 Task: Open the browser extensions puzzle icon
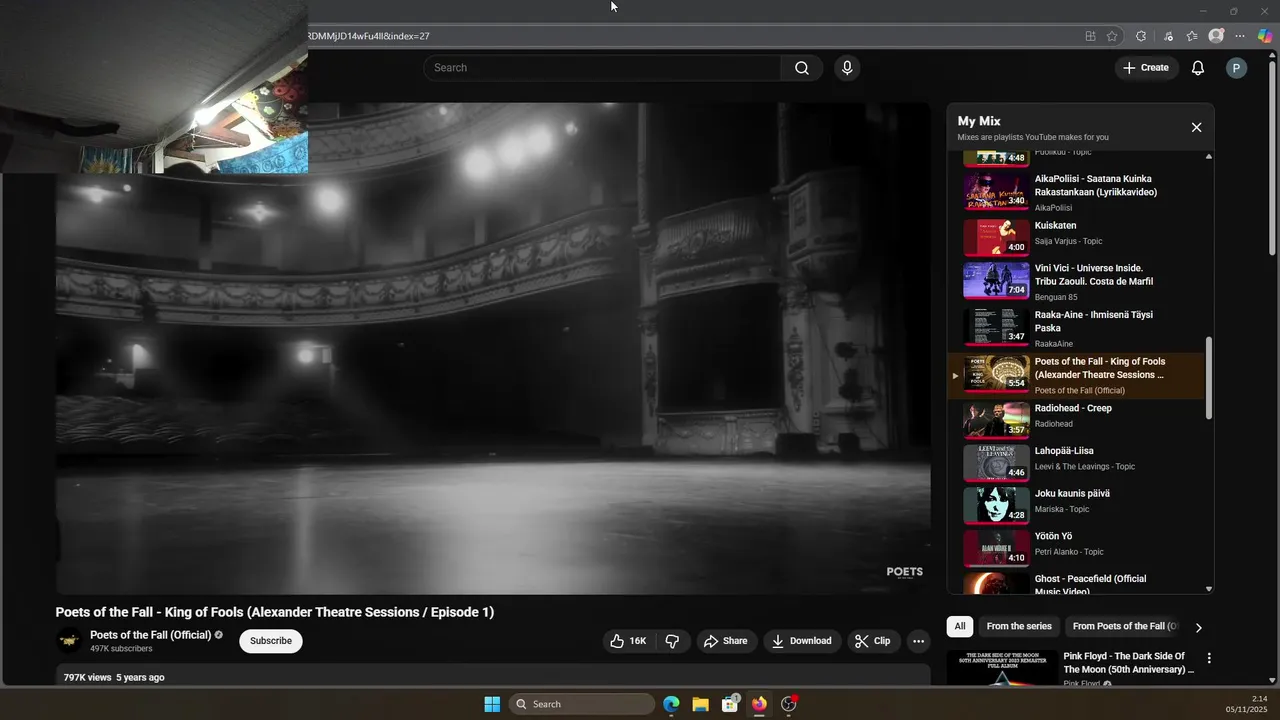pyautogui.click(x=1141, y=36)
